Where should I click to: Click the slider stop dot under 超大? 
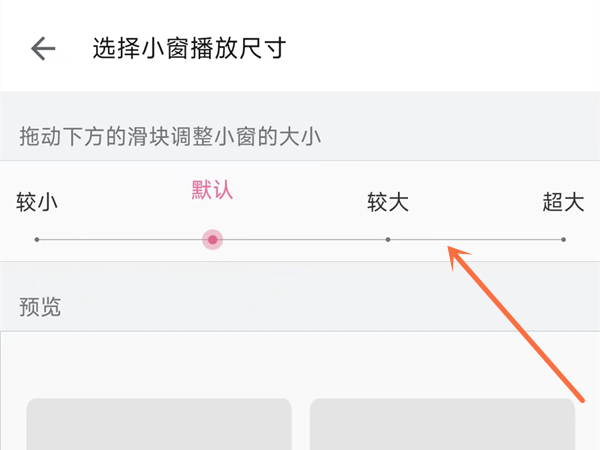pos(563,240)
